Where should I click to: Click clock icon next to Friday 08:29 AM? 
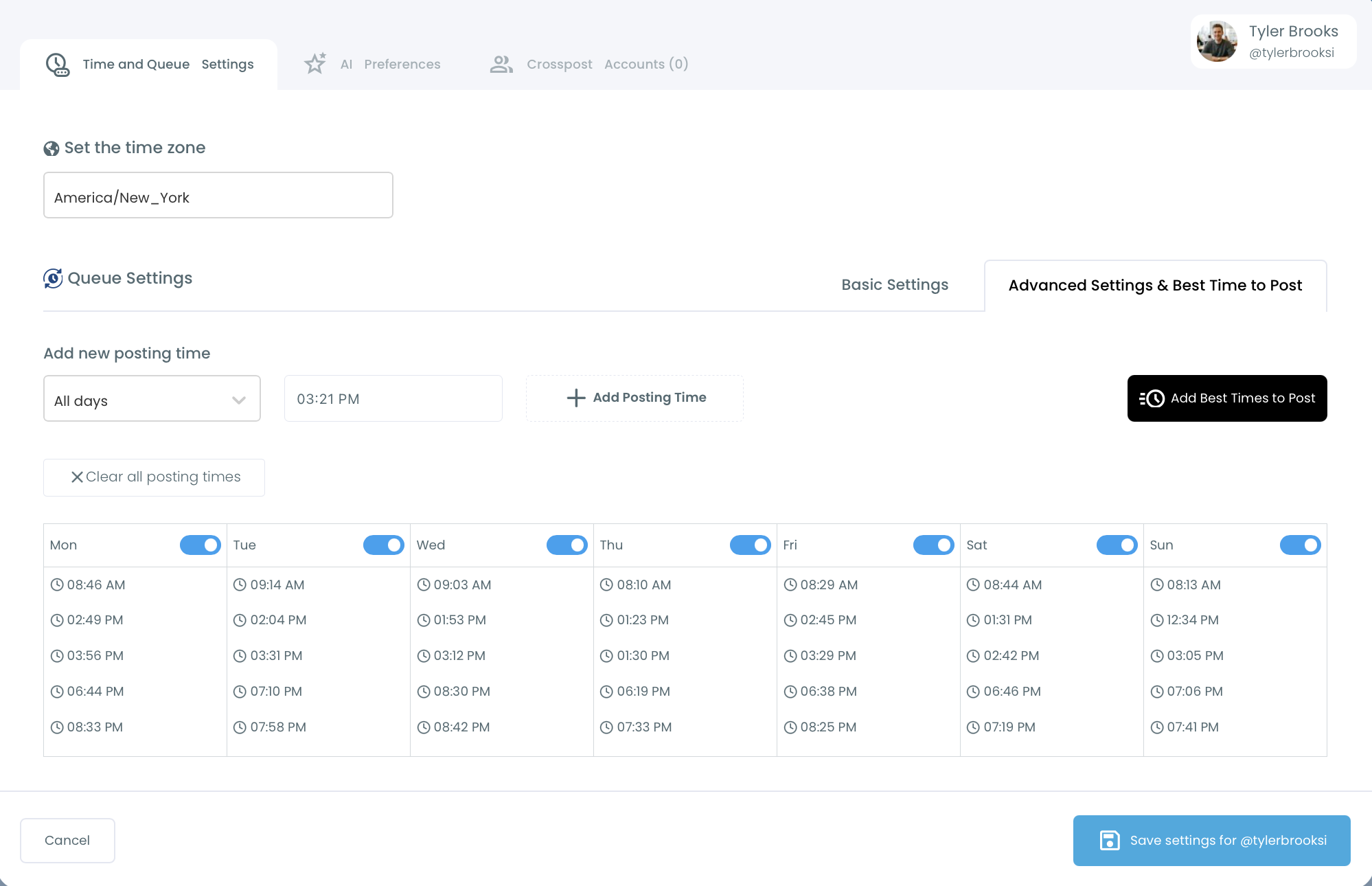pos(790,585)
